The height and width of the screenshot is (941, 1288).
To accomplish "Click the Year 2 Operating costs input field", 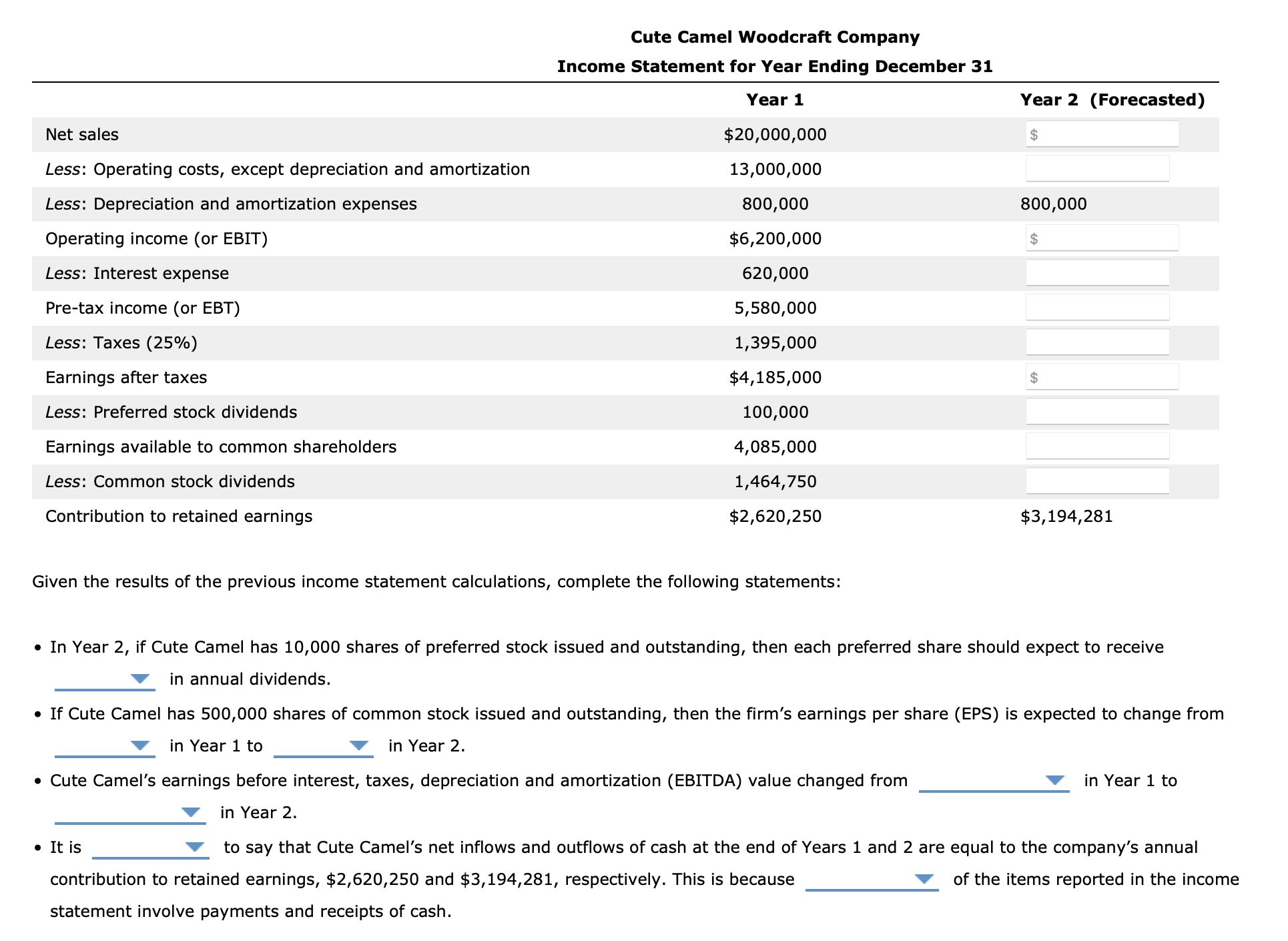I will [1097, 169].
